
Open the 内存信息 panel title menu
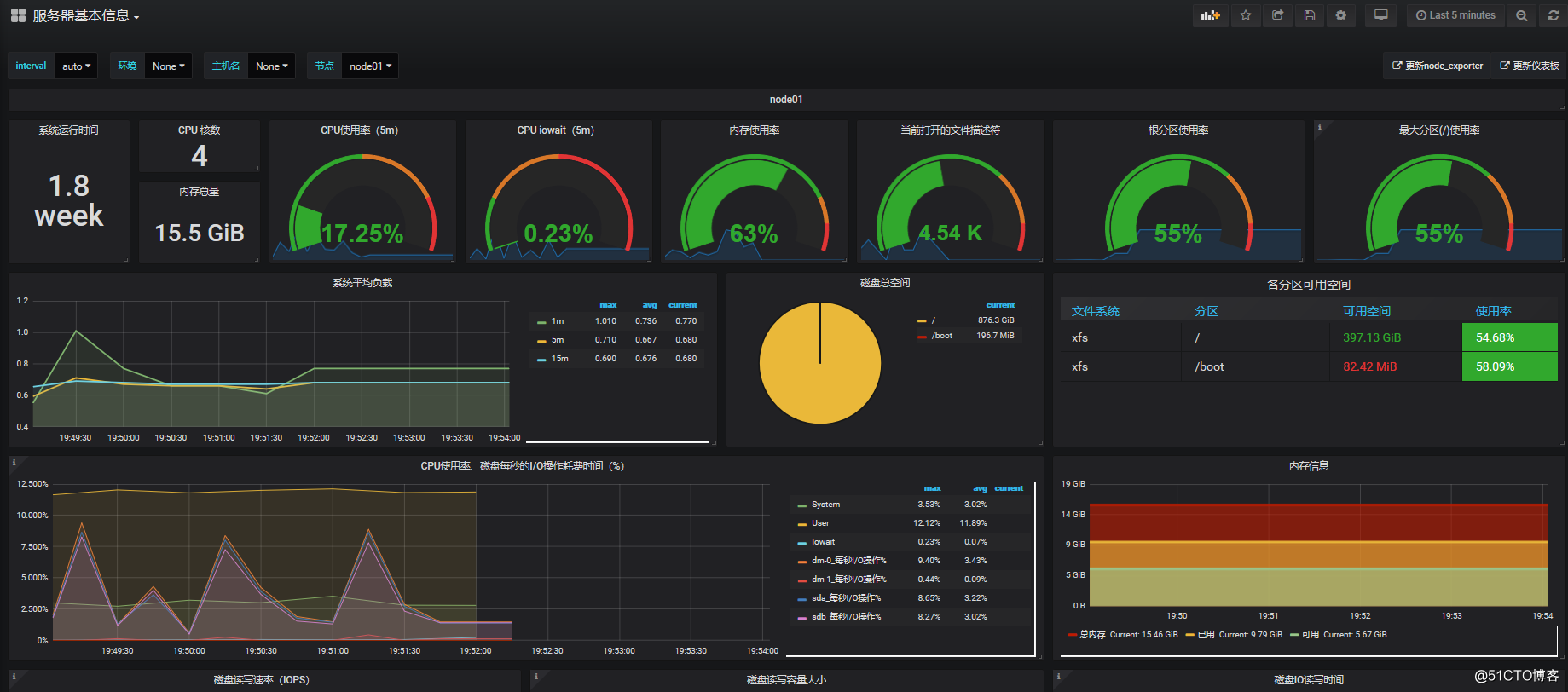[x=1309, y=466]
